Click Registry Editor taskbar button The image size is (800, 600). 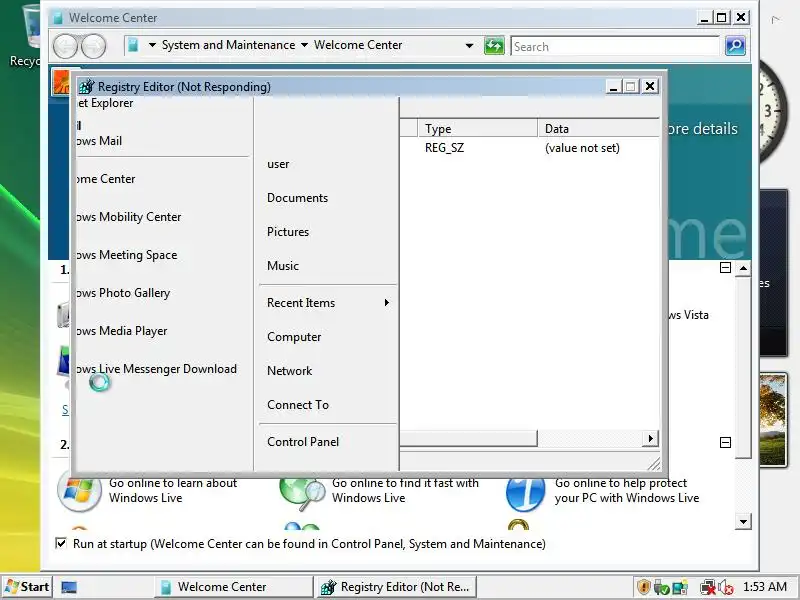[x=395, y=587]
